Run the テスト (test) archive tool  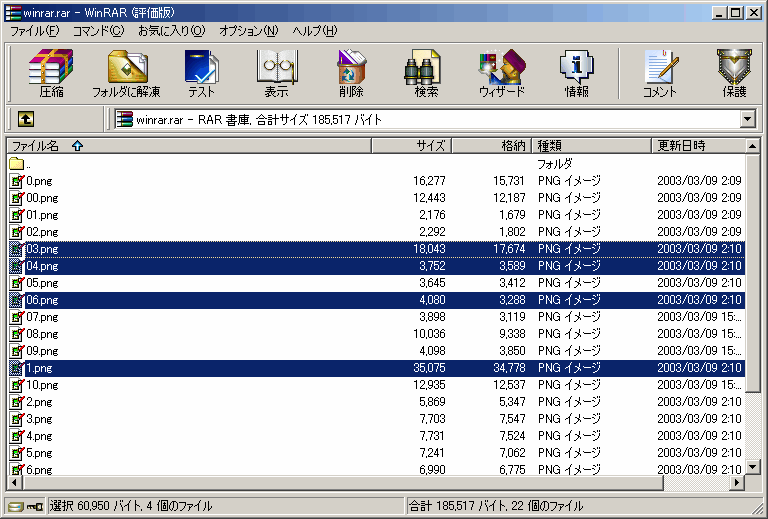[x=201, y=73]
